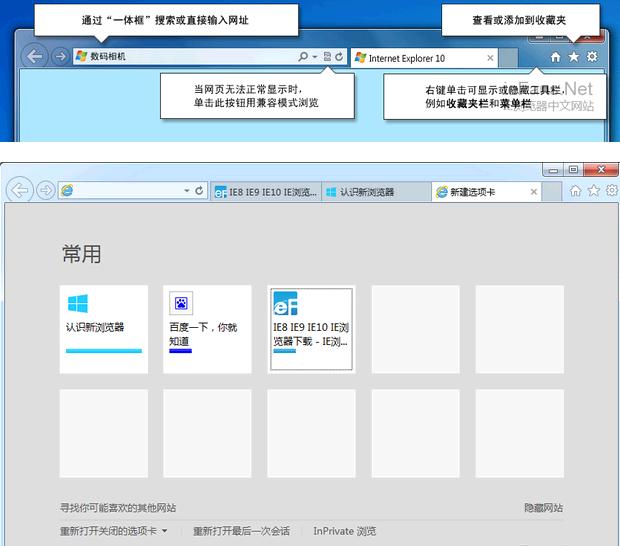Click the Forward arrow in the lower browser
Screen dimensions: 620x546
(x=45, y=190)
